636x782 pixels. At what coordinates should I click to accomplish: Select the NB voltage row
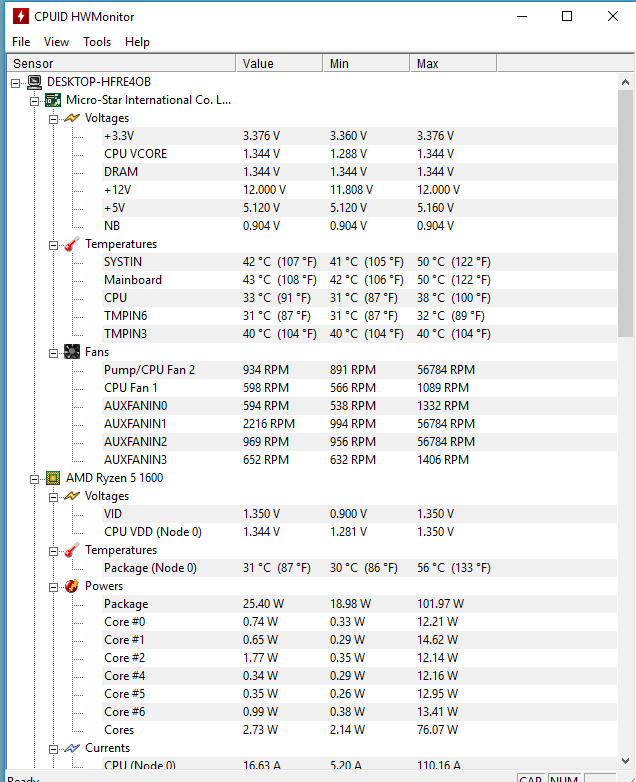(359, 226)
